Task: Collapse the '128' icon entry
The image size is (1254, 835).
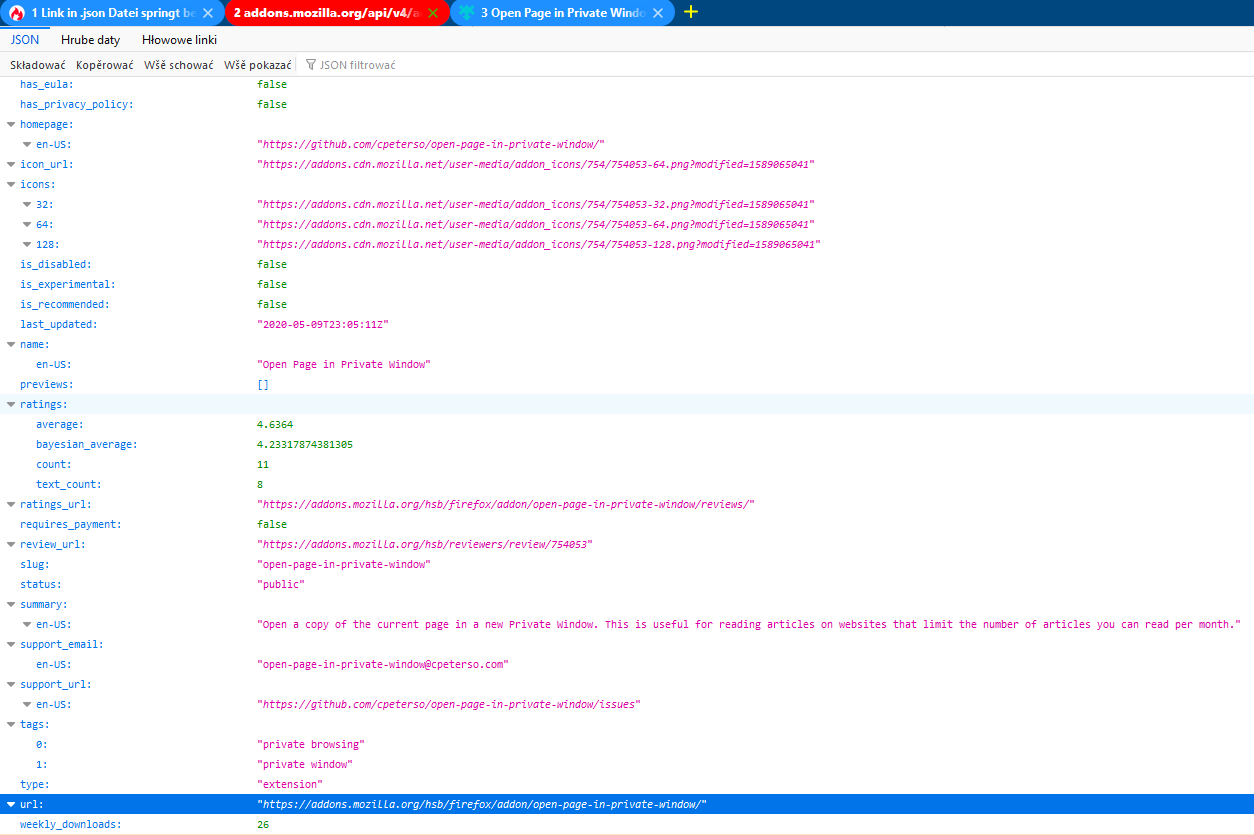Action: [27, 244]
